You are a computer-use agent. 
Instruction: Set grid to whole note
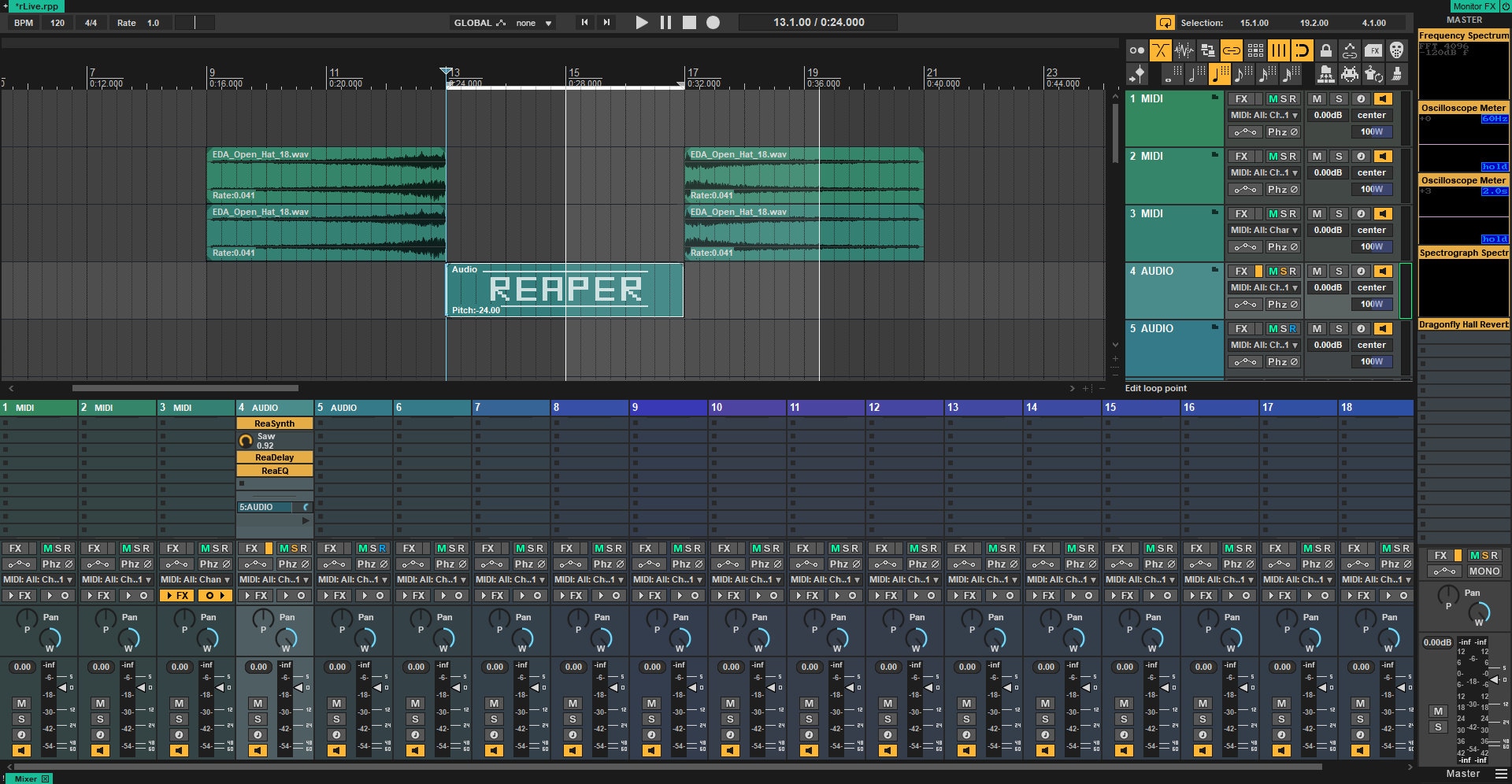click(x=1173, y=74)
